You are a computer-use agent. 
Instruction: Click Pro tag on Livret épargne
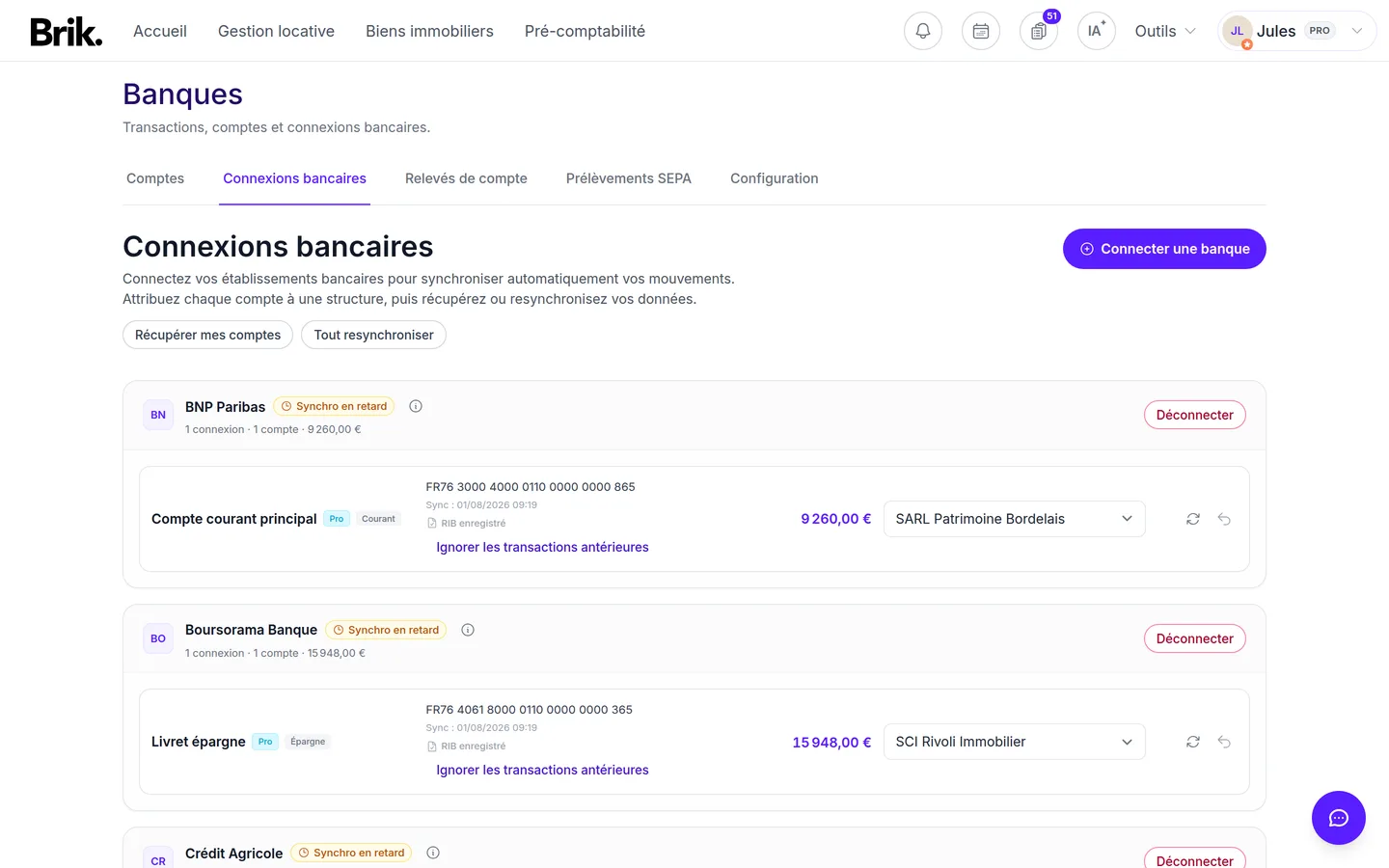click(265, 742)
